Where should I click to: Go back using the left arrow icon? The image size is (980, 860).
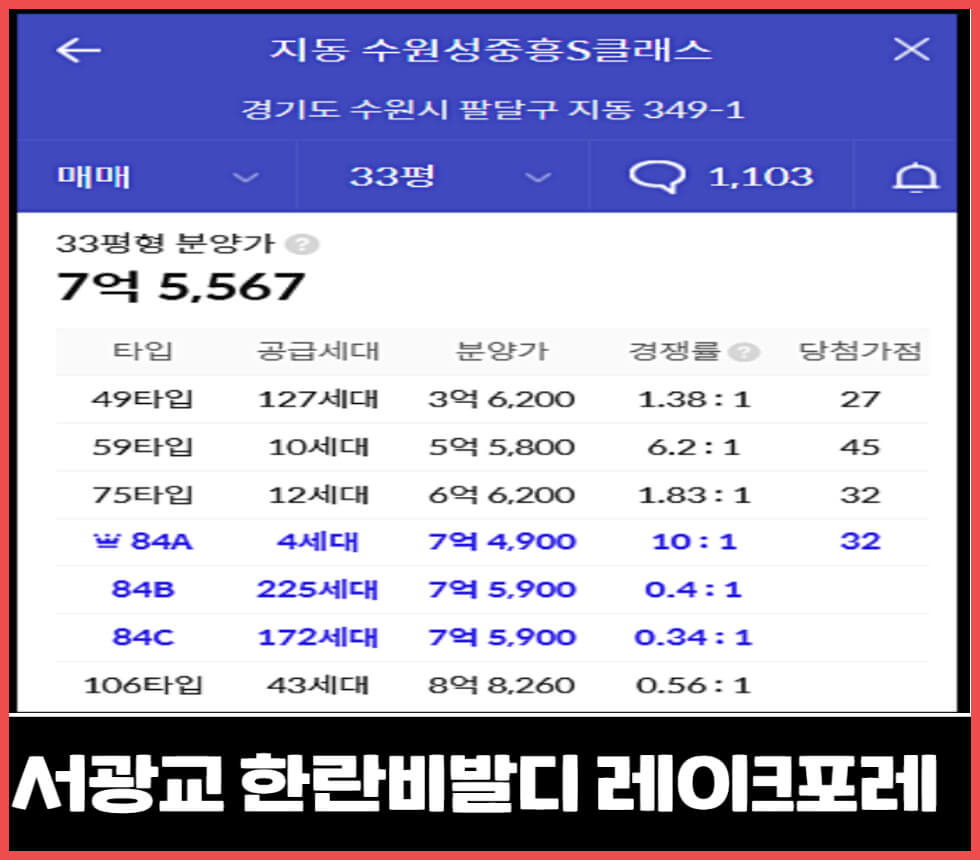(x=78, y=50)
